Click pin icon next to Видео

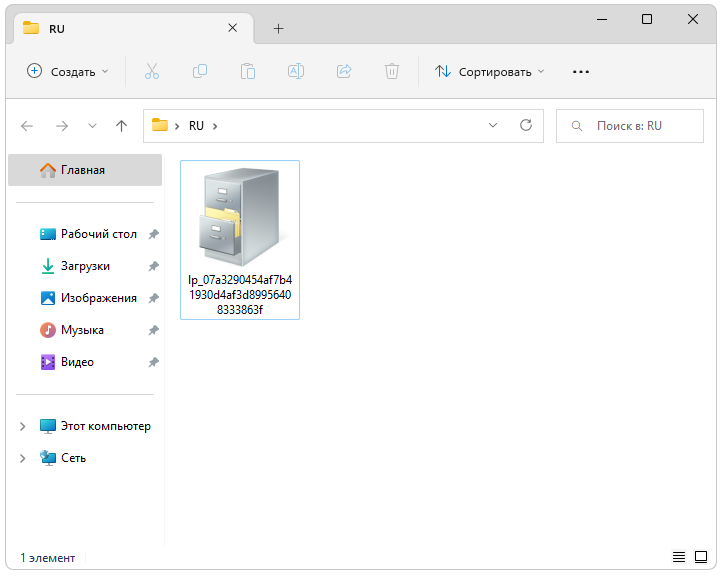click(x=154, y=362)
